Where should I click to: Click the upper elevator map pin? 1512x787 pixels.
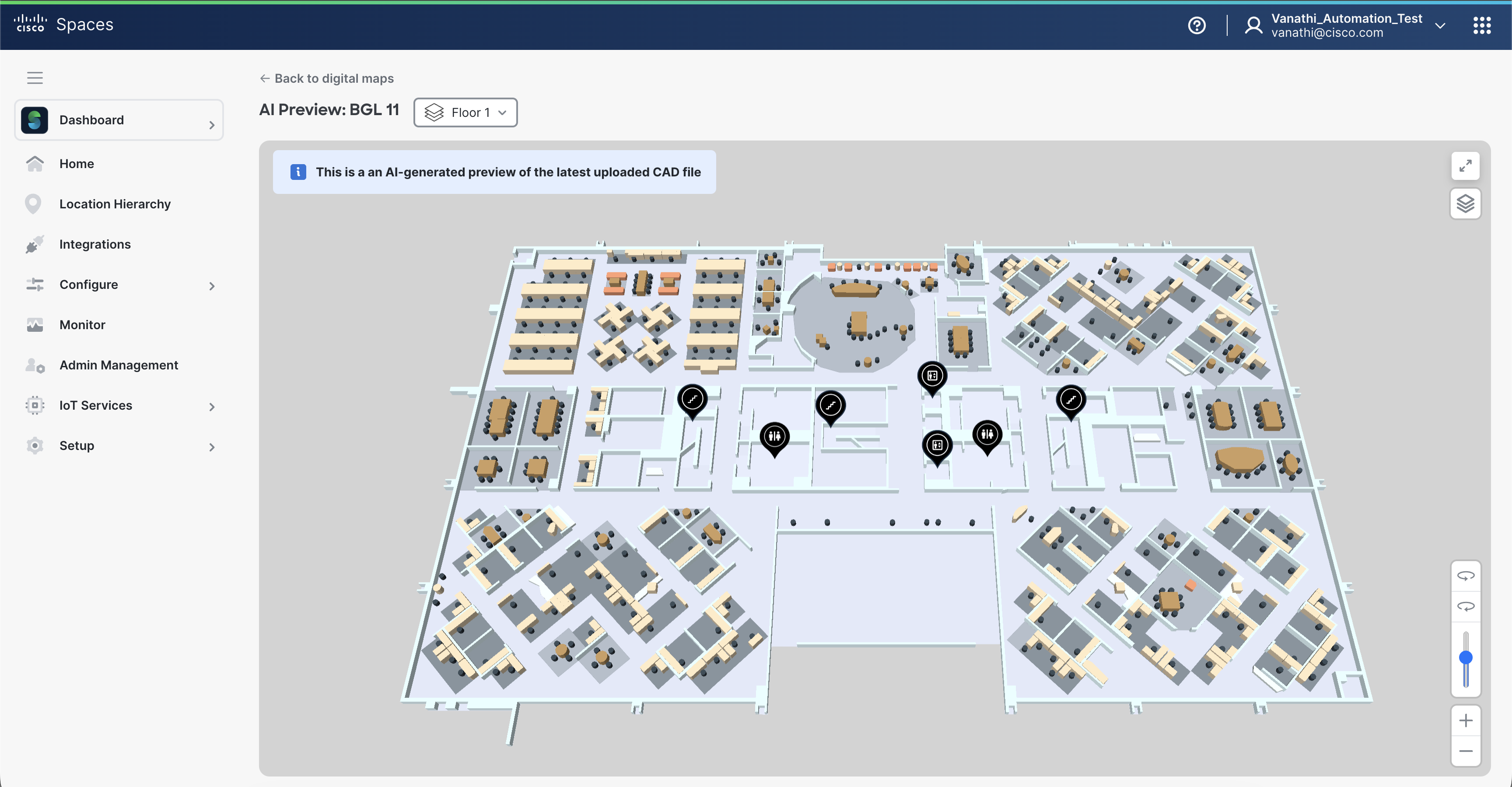932,376
